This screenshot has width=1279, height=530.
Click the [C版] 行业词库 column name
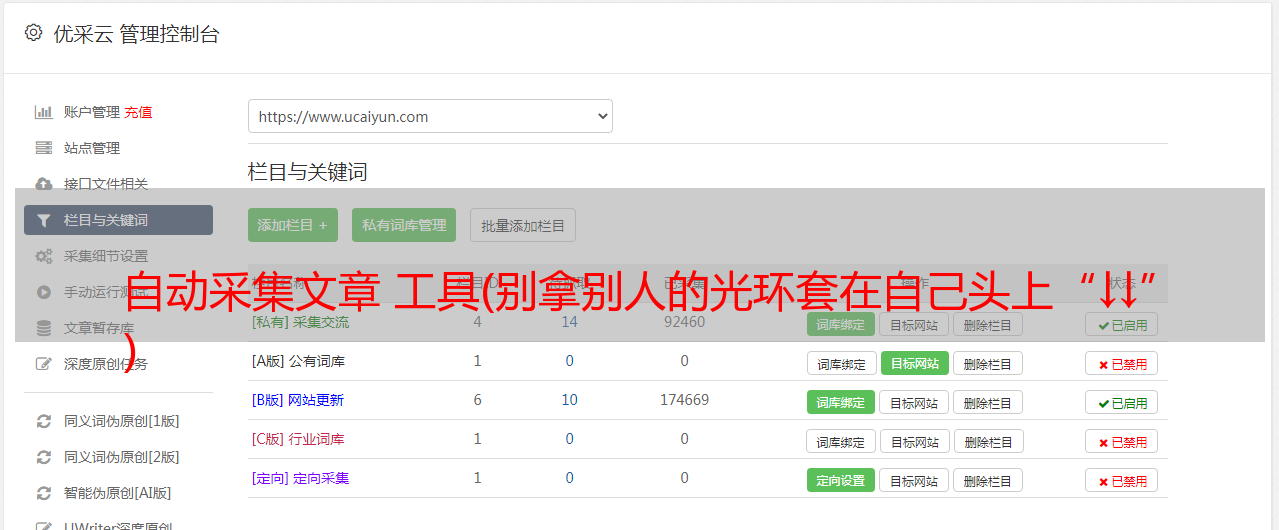298,439
